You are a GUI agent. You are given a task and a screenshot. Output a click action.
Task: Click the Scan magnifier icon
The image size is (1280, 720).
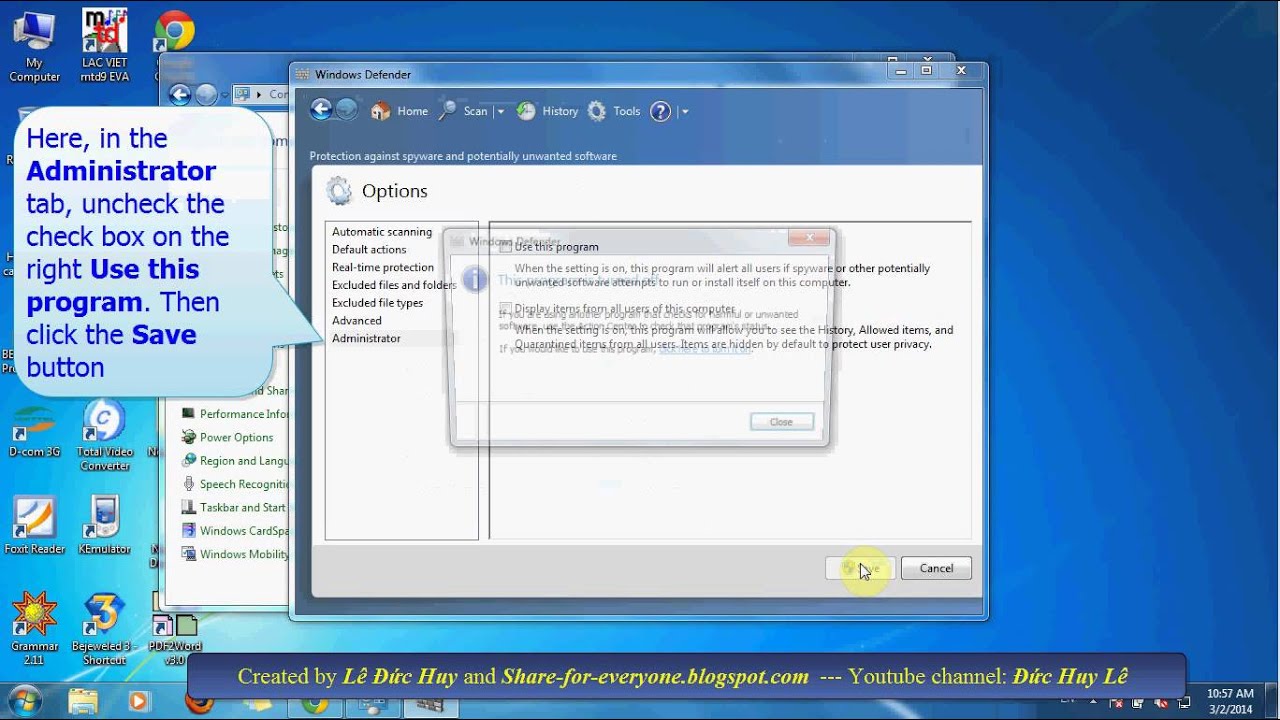448,111
